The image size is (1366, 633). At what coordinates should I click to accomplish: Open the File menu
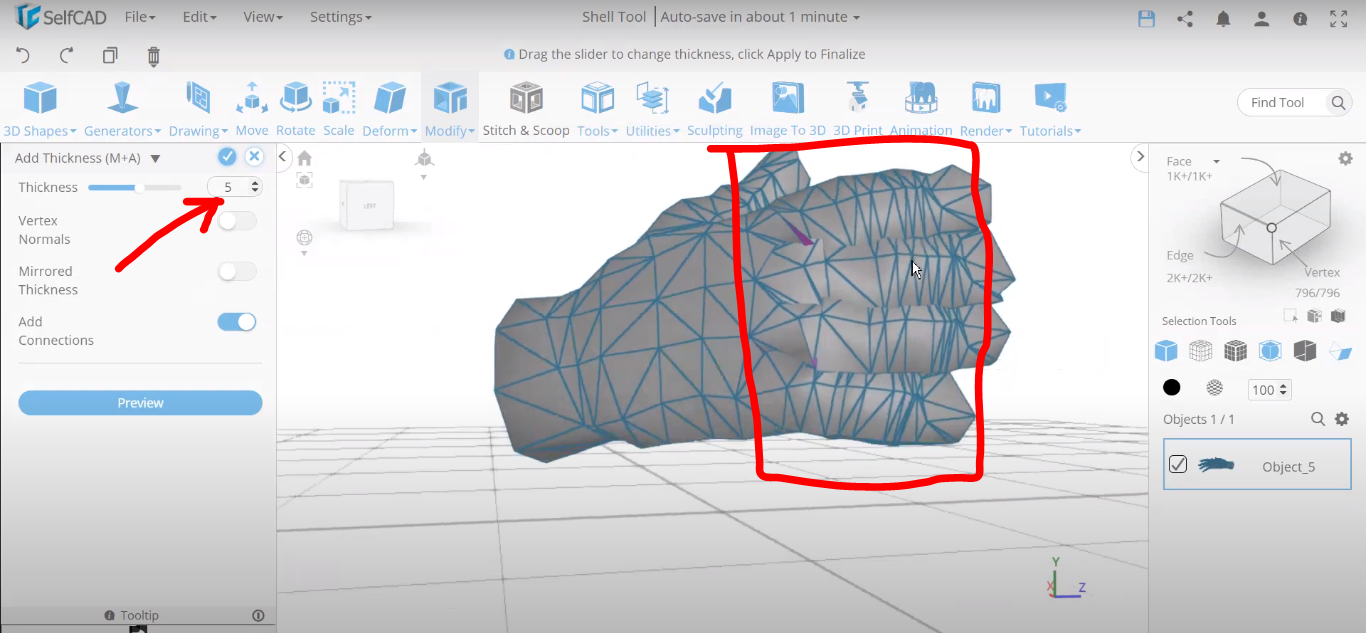coord(140,17)
